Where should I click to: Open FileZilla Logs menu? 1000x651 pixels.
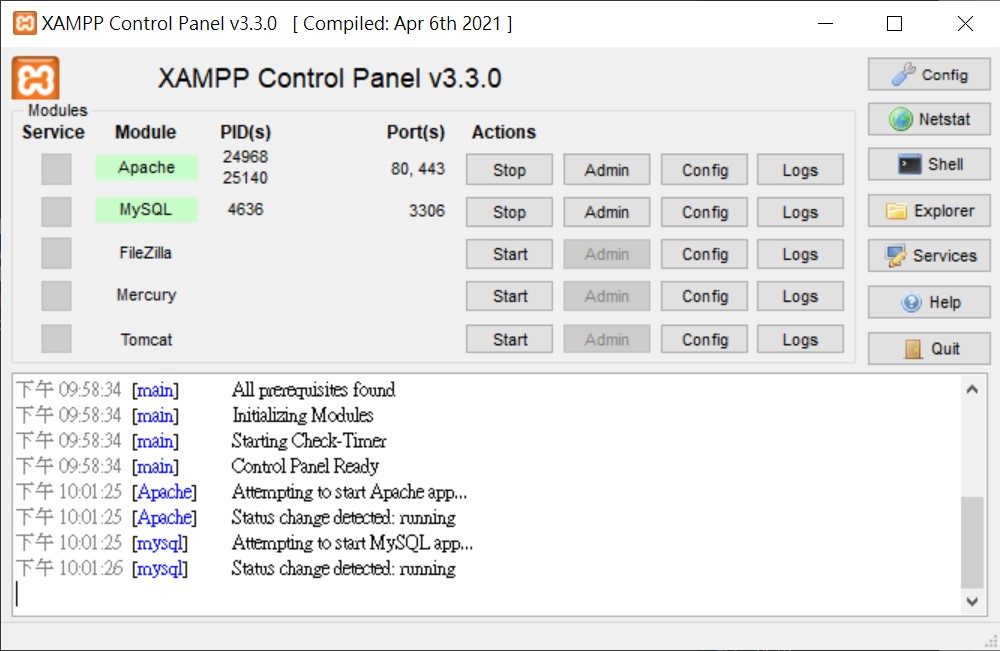[800, 254]
